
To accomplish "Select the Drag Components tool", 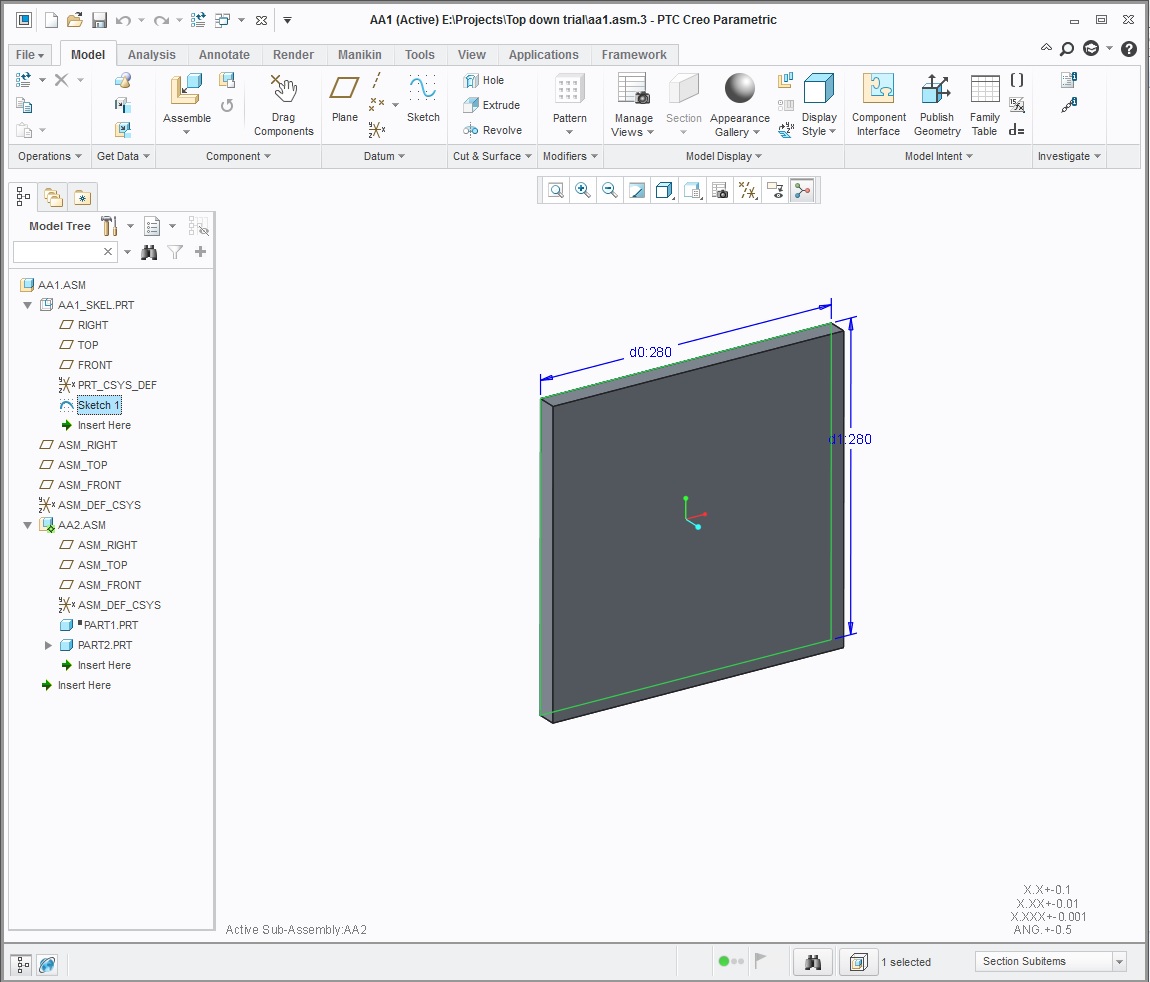I will click(x=283, y=105).
